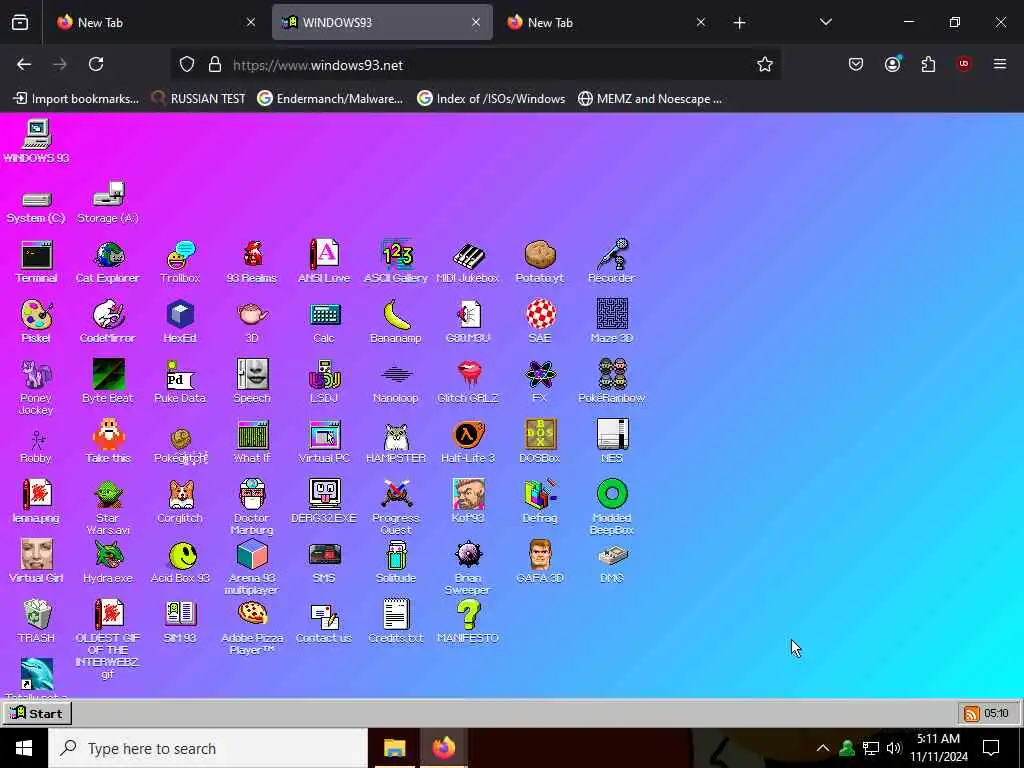Viewport: 1024px width, 768px height.
Task: Click the Windows taskbar search box
Action: [208, 748]
